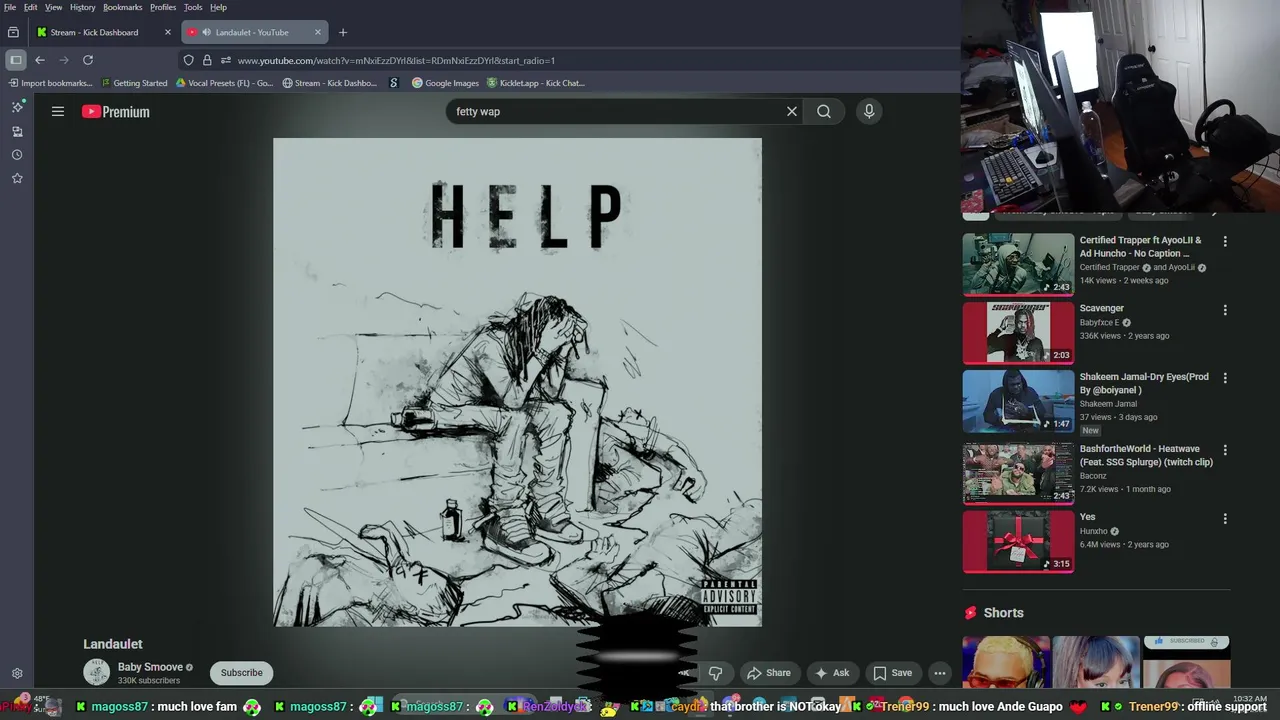This screenshot has height=720, width=1280.
Task: Go forward with the browser forward arrow
Action: tap(64, 60)
